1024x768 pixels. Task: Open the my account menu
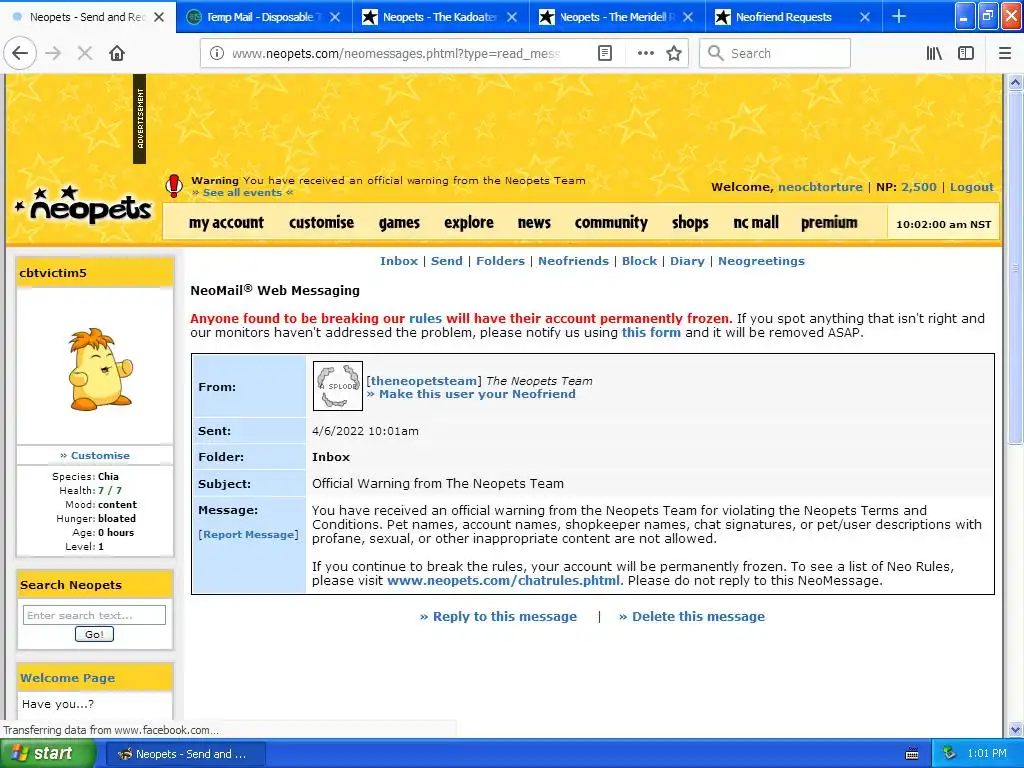pyautogui.click(x=226, y=223)
